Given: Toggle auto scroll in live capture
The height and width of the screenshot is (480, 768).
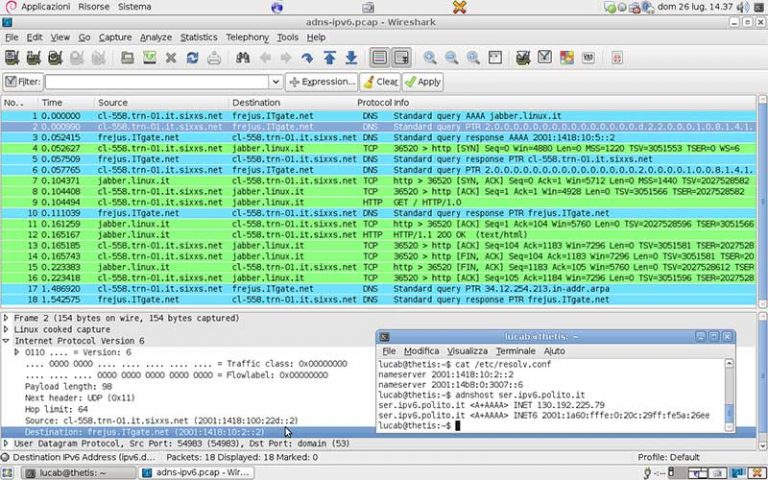Looking at the screenshot, I should (x=401, y=58).
